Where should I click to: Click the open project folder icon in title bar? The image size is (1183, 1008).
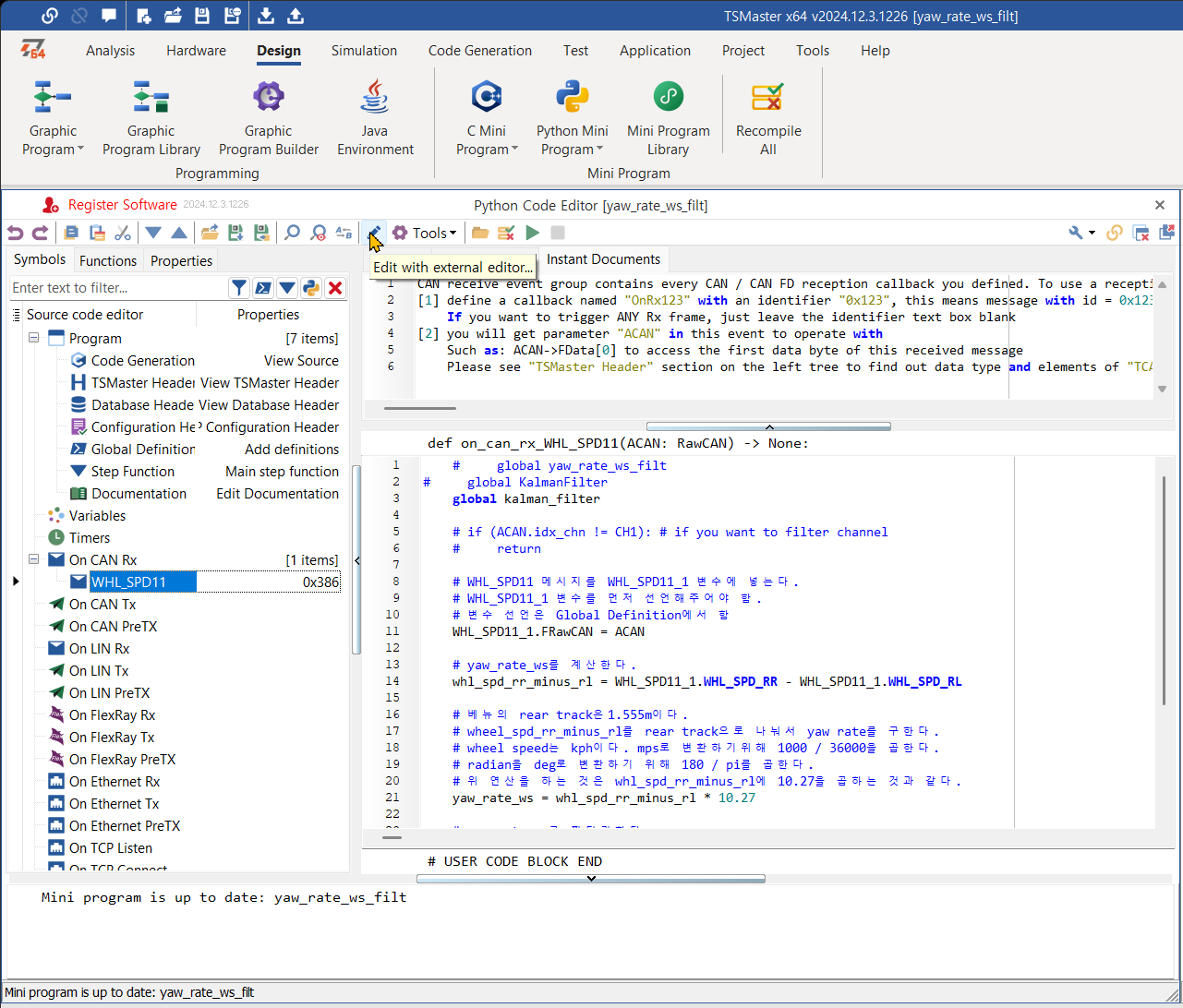173,16
